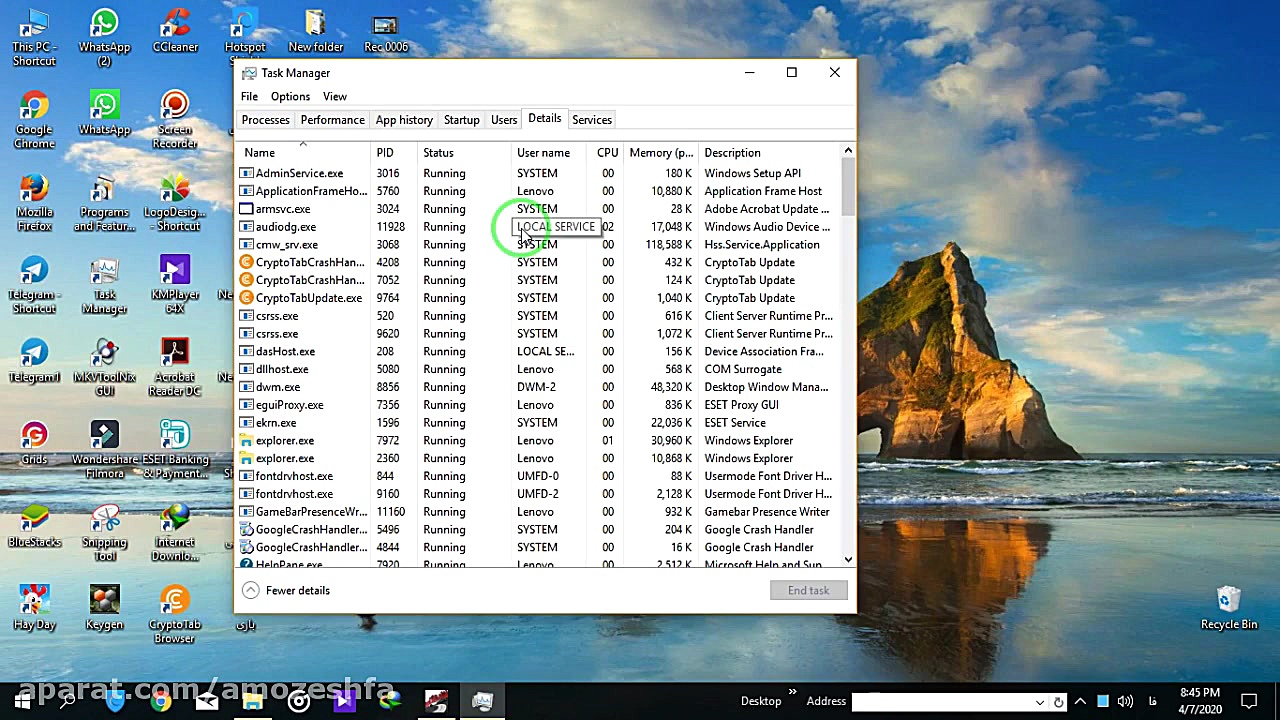Open Internet Download Manager from the taskbar
Viewport: 1280px width, 720px height.
390,700
